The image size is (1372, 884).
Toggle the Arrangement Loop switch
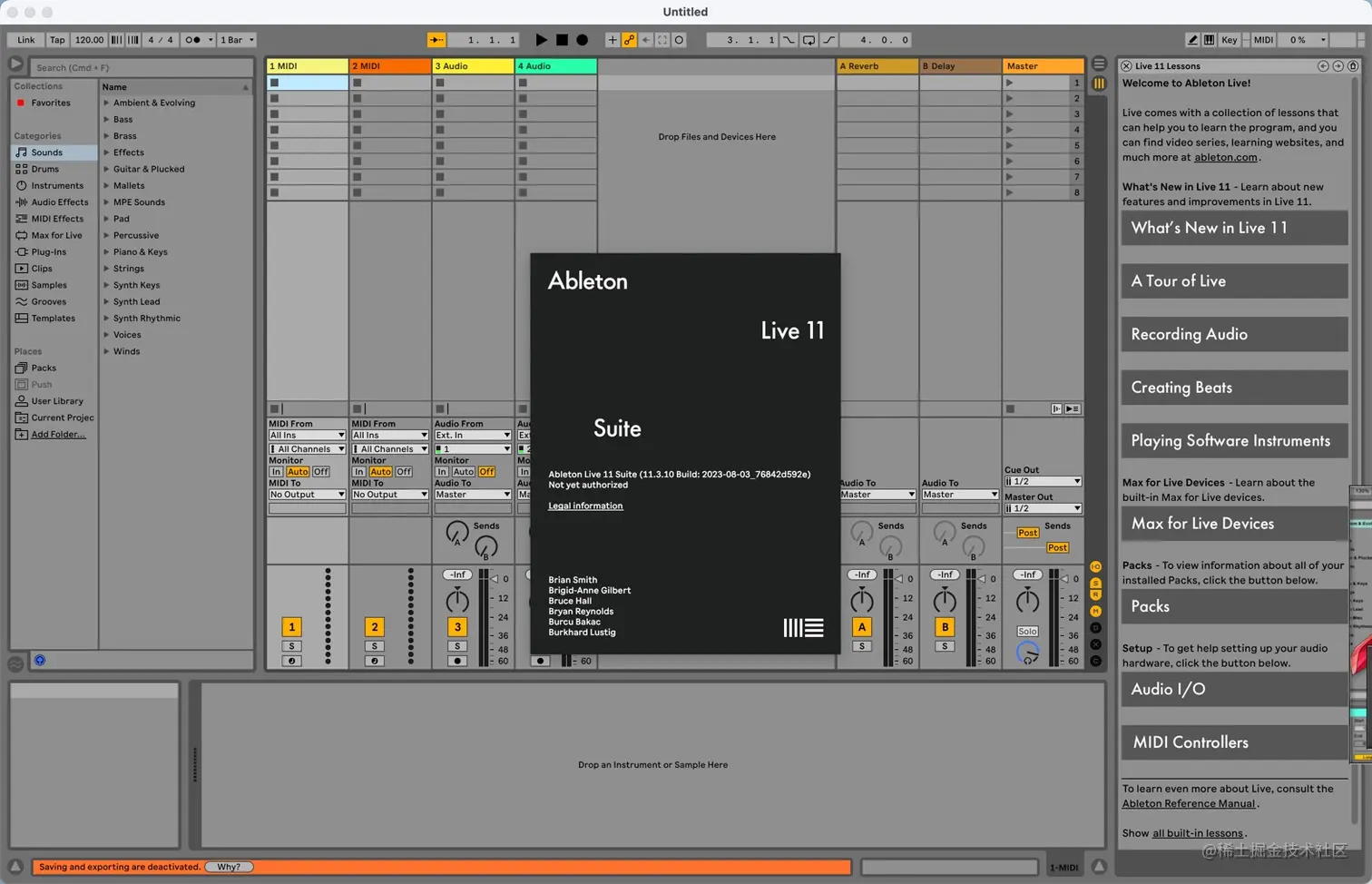[x=808, y=40]
